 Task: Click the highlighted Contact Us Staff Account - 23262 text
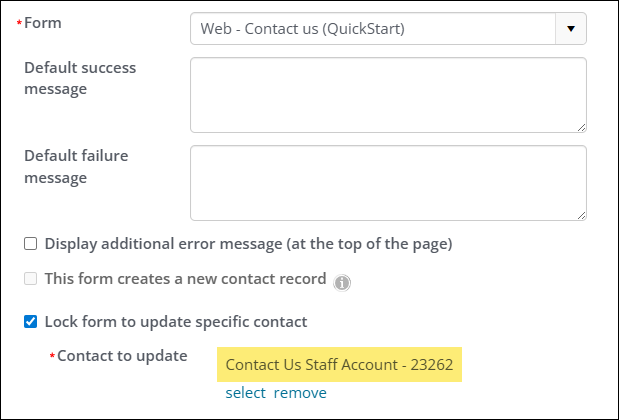[339, 365]
